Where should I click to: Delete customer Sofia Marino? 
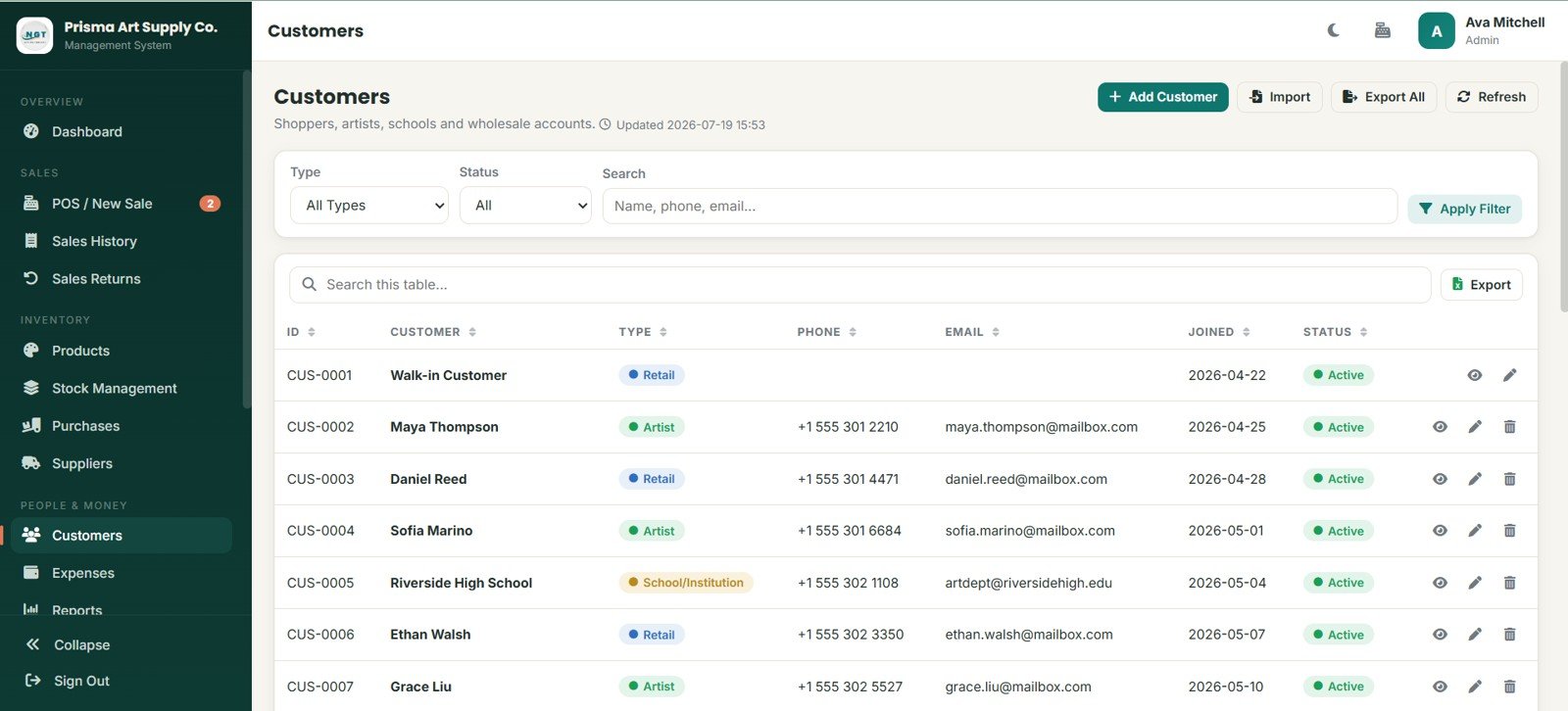point(1509,531)
